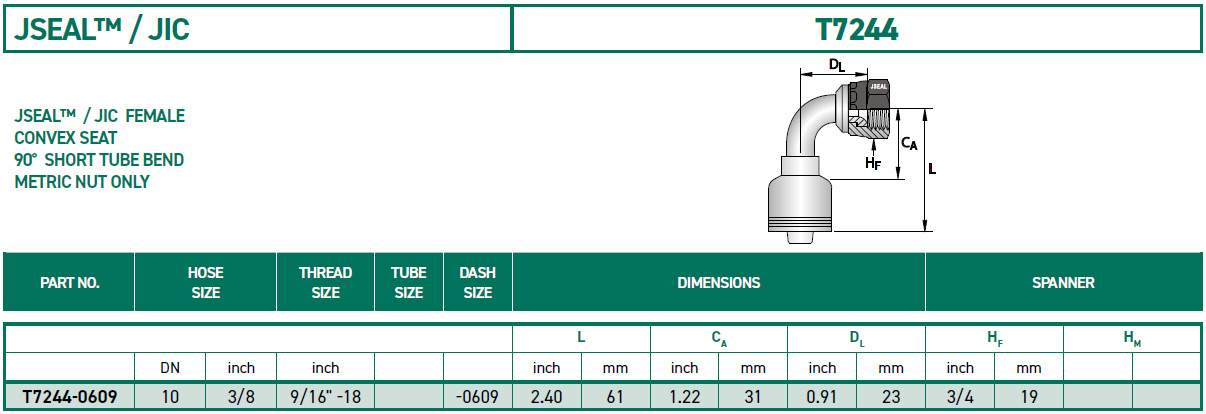
Task: Click the TUBE SIZE column header
Action: [409, 283]
